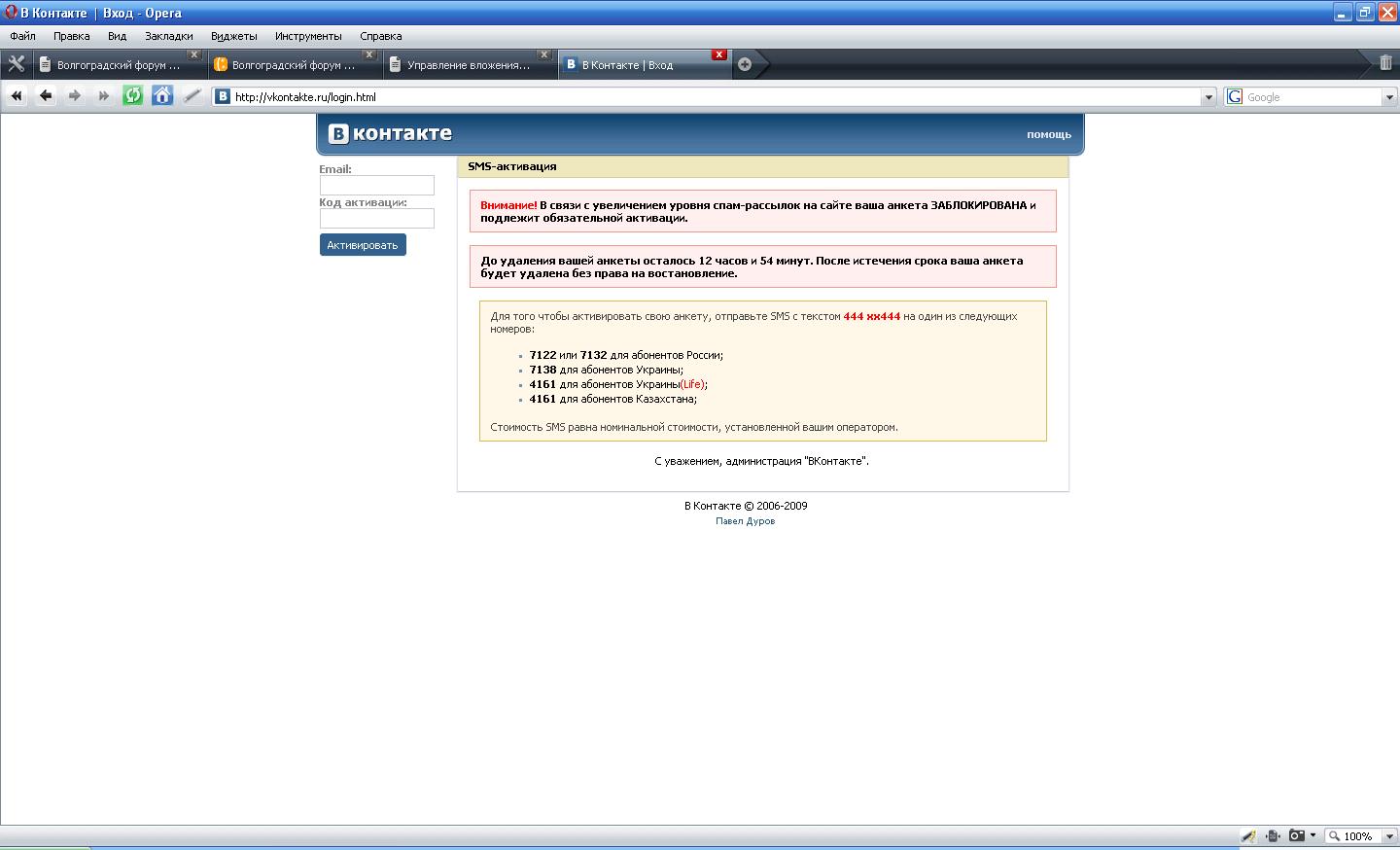This screenshot has width=1400, height=850.
Task: Open the Справка menu
Action: pyautogui.click(x=381, y=36)
